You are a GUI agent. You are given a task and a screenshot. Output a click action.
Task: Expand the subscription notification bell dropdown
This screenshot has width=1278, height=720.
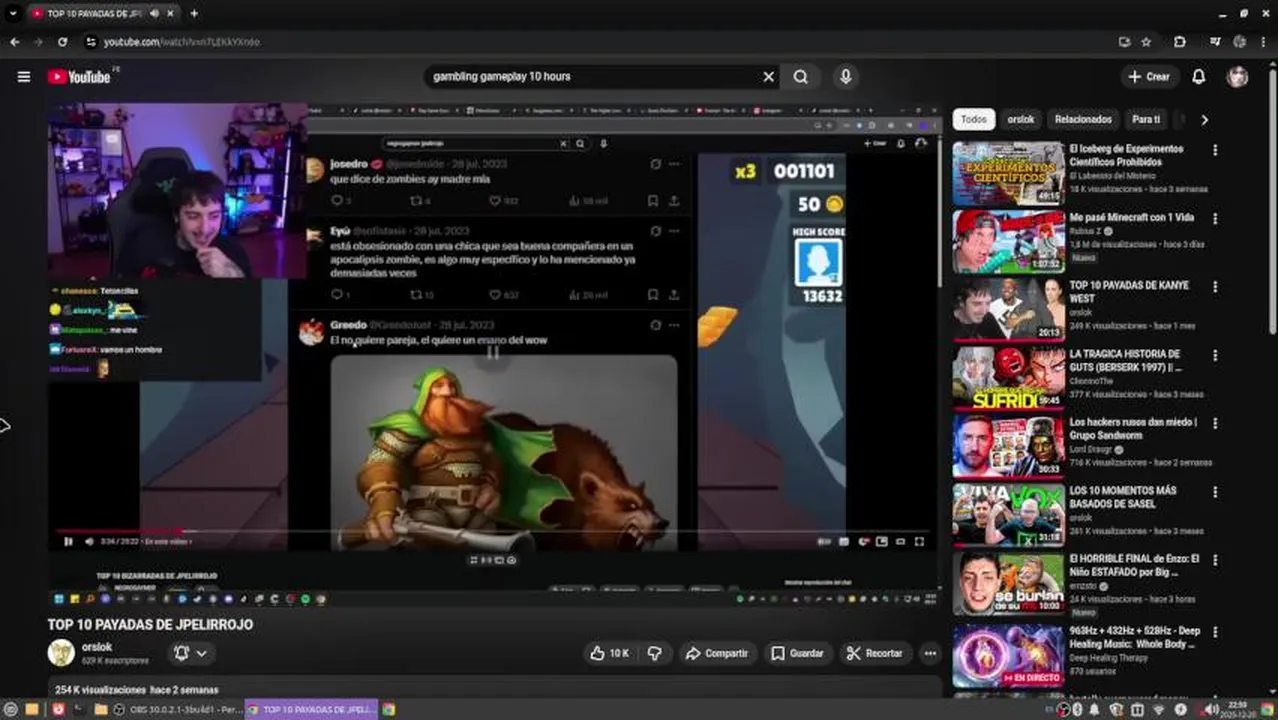click(191, 653)
